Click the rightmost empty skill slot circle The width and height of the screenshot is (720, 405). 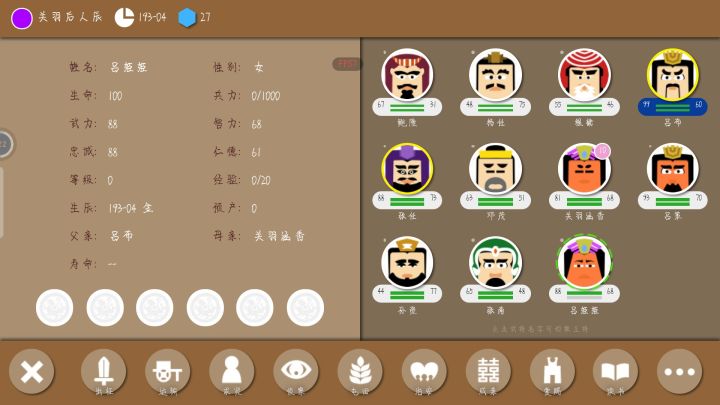point(305,308)
